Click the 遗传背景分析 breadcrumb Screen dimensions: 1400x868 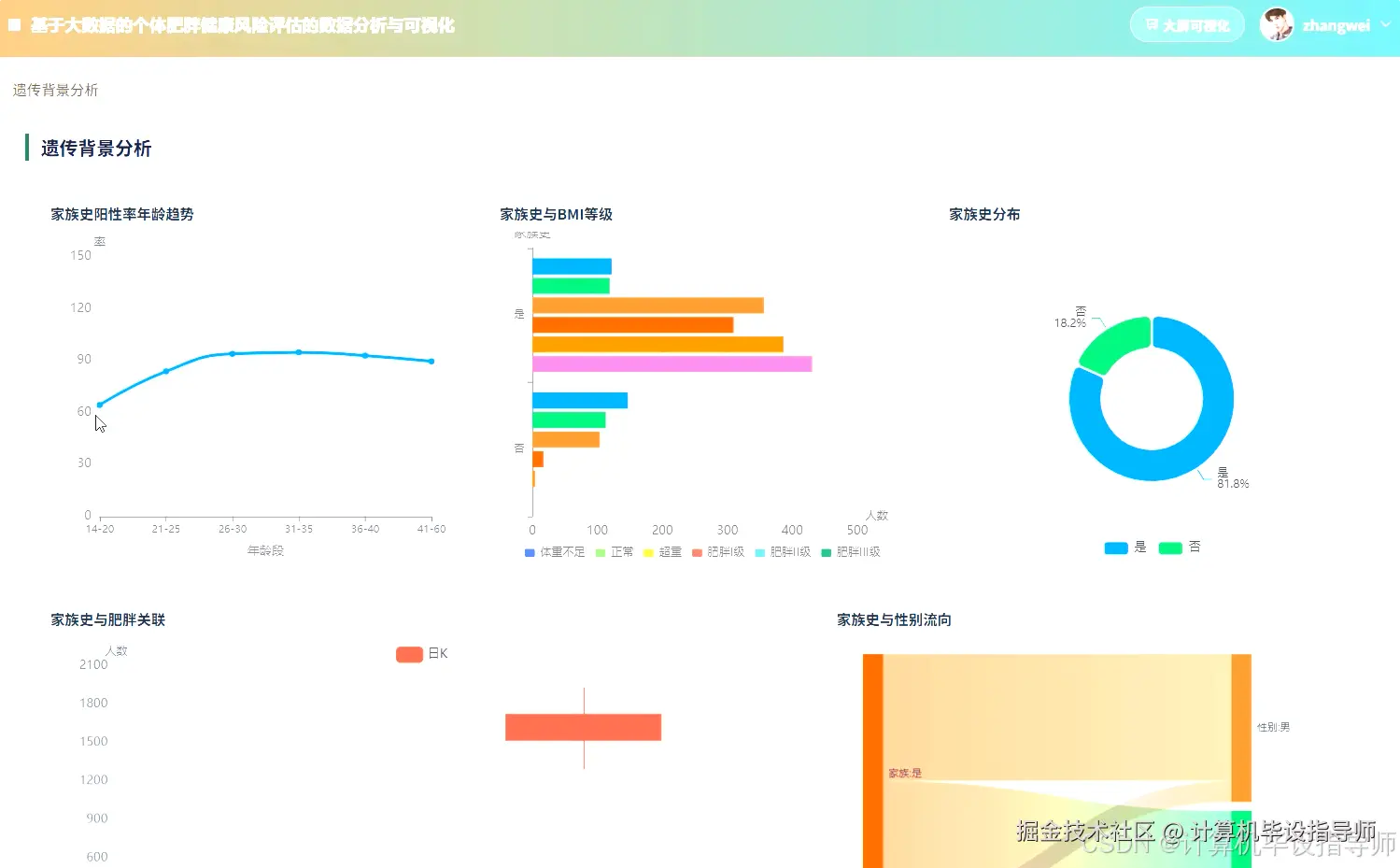55,90
